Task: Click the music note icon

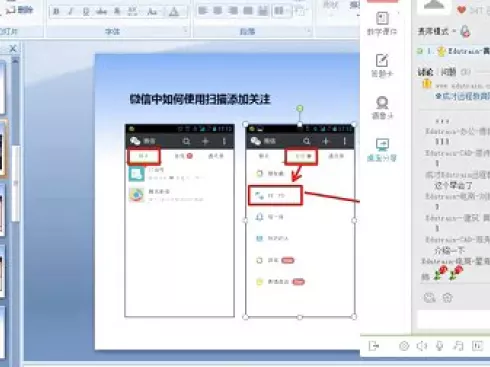Action: 458,346
